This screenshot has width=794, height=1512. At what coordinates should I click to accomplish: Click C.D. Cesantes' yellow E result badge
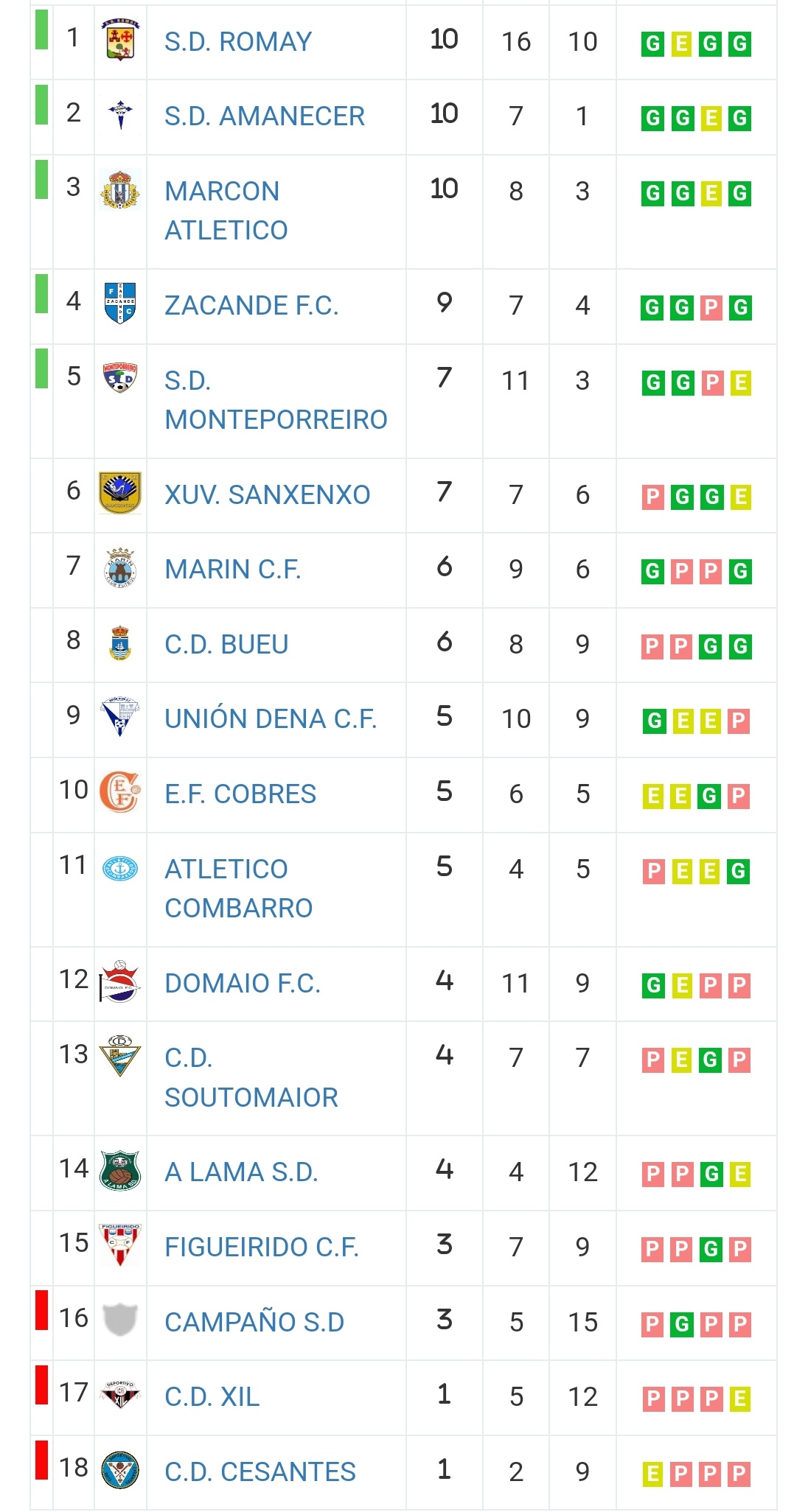[652, 1474]
